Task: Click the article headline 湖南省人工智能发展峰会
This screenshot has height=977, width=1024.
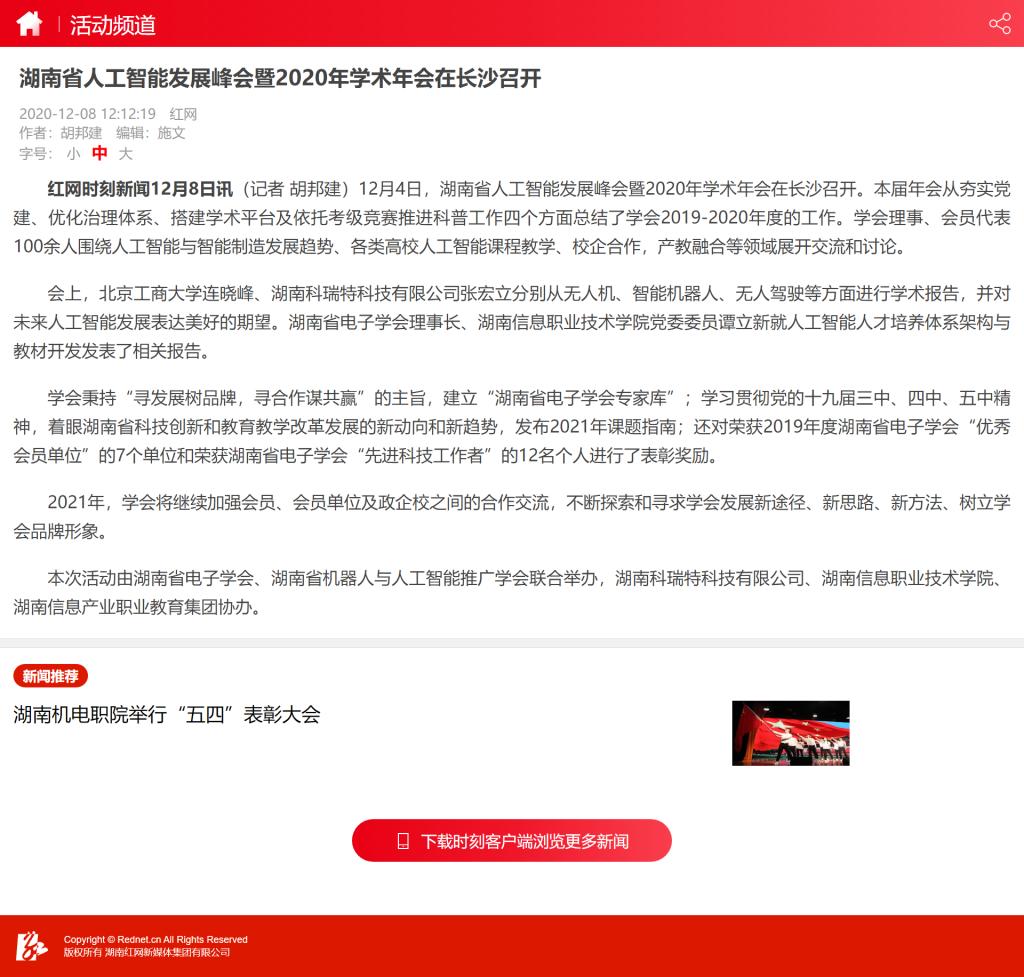Action: click(280, 78)
